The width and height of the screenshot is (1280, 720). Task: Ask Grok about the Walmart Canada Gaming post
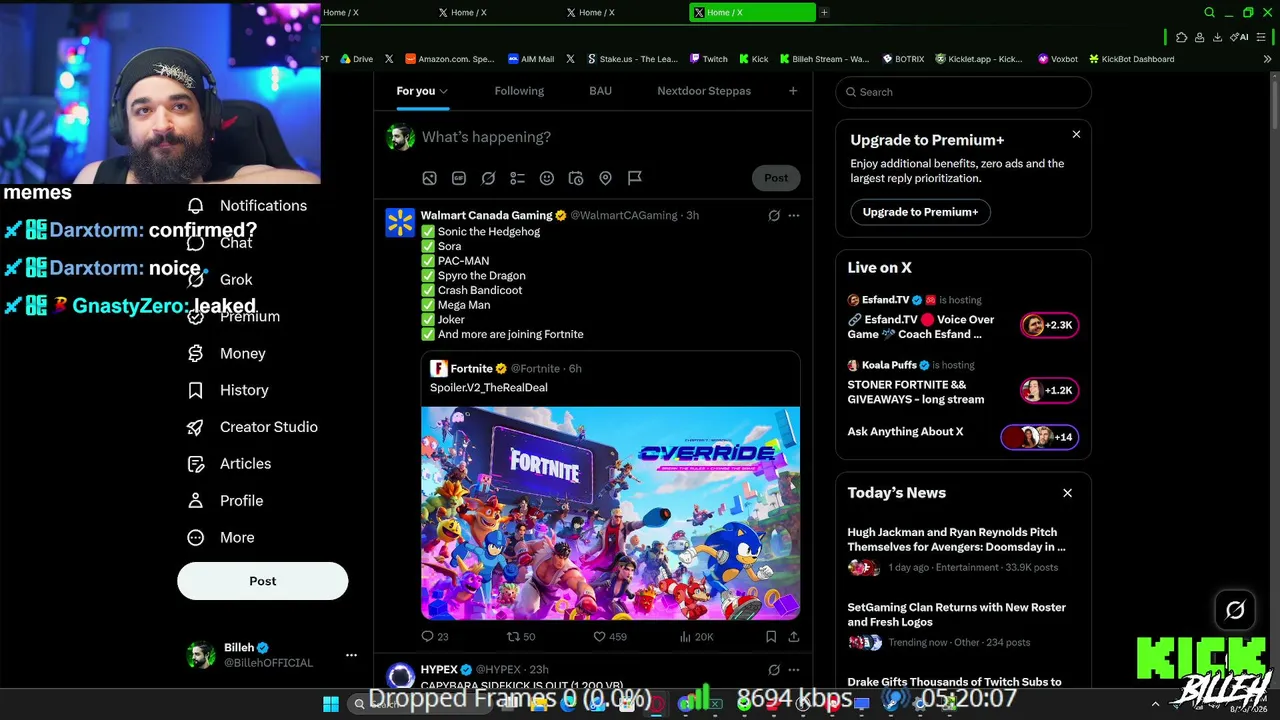point(774,215)
